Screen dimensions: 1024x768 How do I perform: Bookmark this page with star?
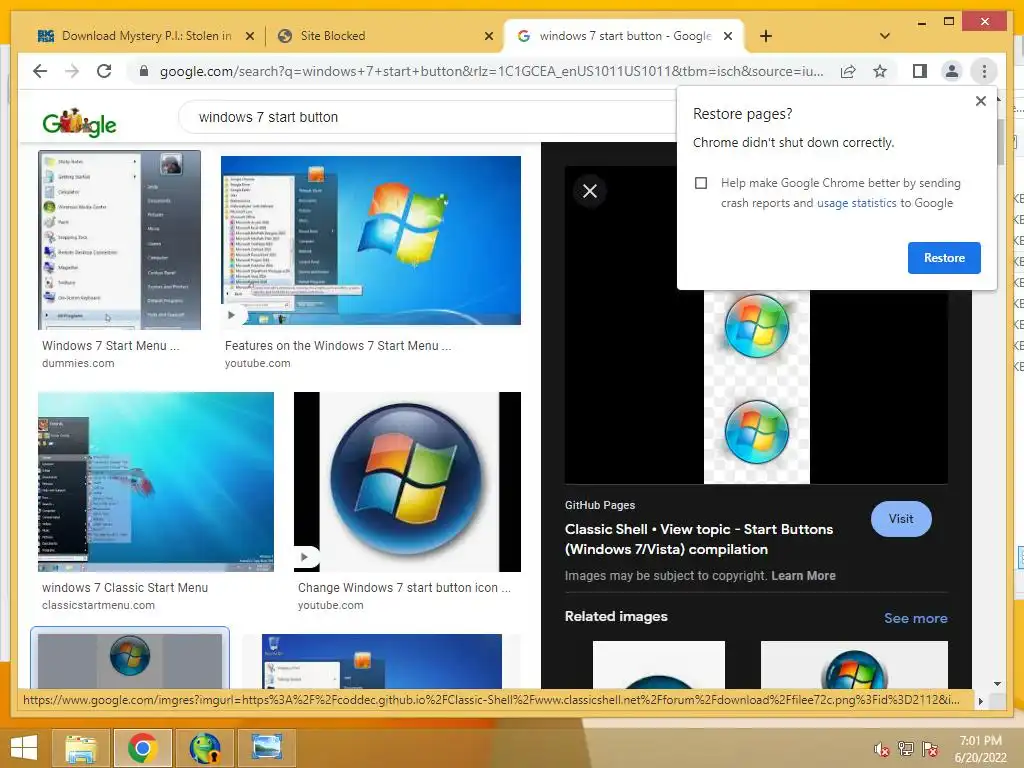click(x=880, y=71)
